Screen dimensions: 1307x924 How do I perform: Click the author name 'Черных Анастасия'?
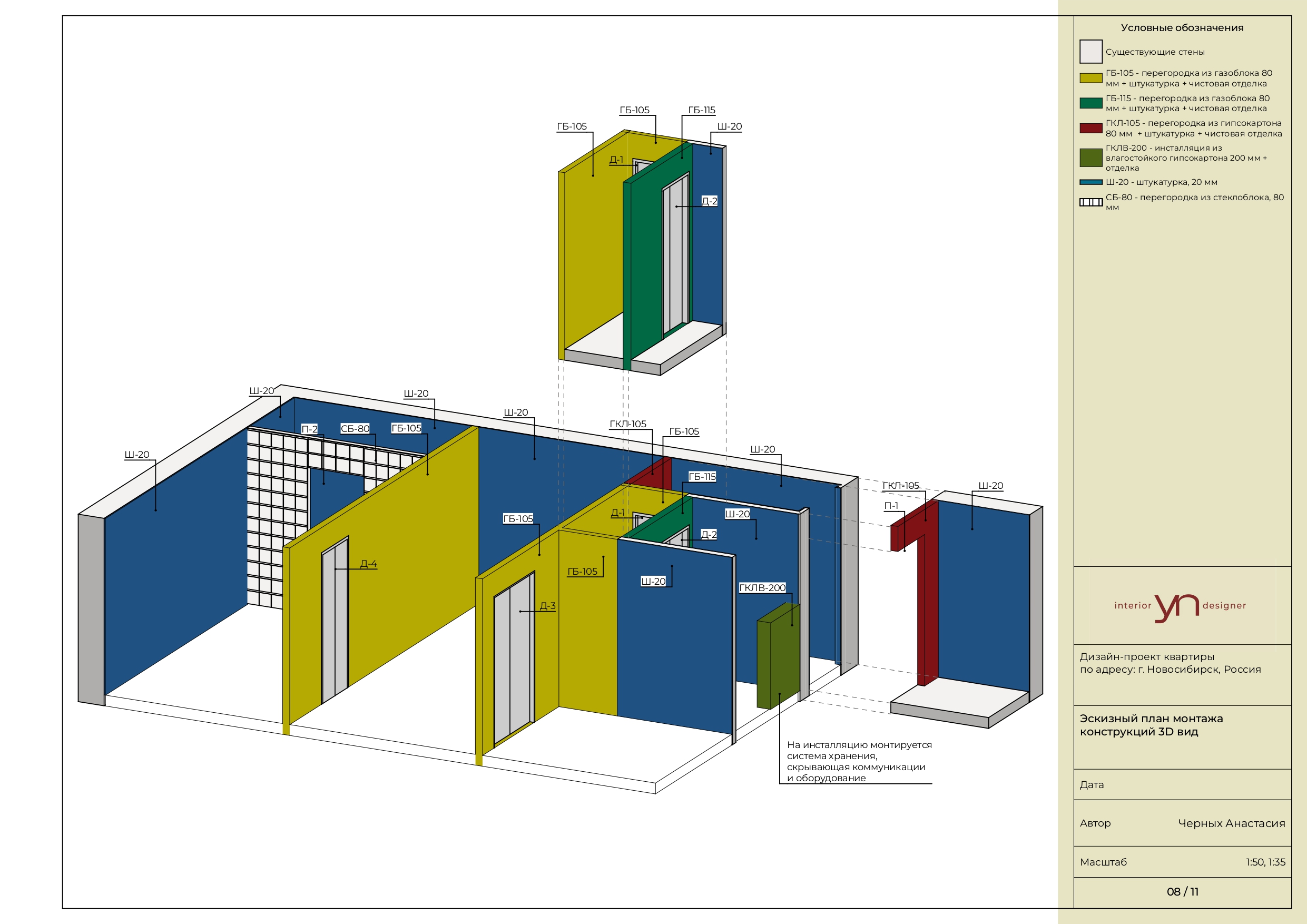[x=1231, y=823]
